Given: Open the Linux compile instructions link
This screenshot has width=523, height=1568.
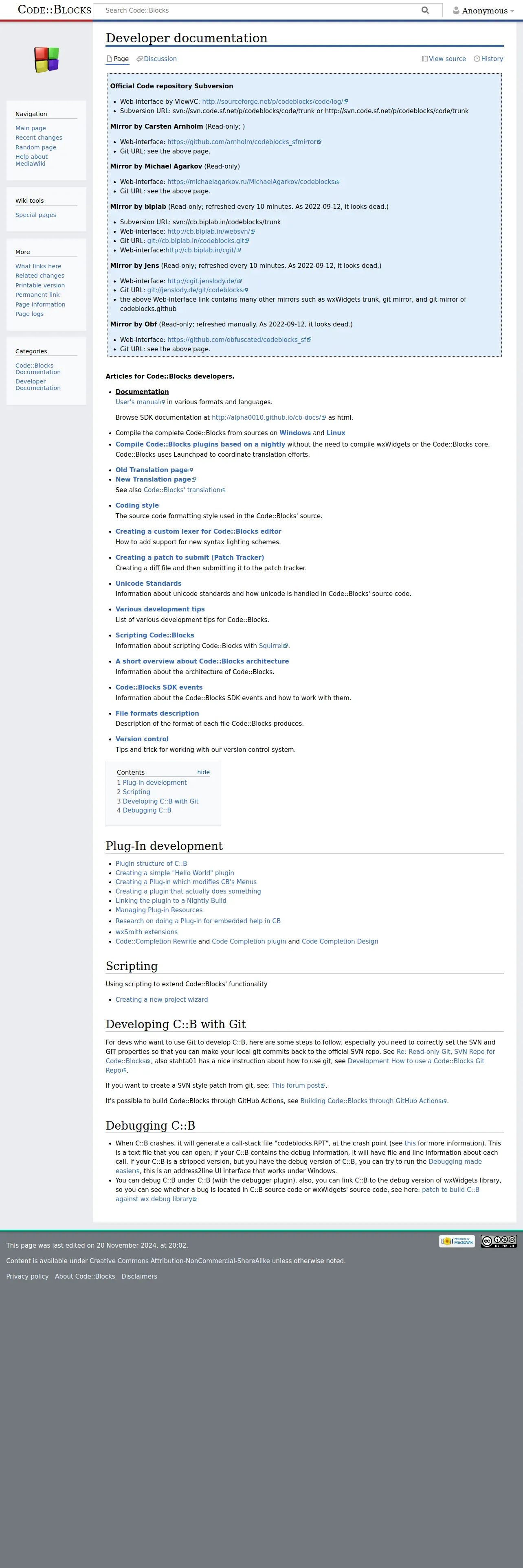Looking at the screenshot, I should 336,434.
